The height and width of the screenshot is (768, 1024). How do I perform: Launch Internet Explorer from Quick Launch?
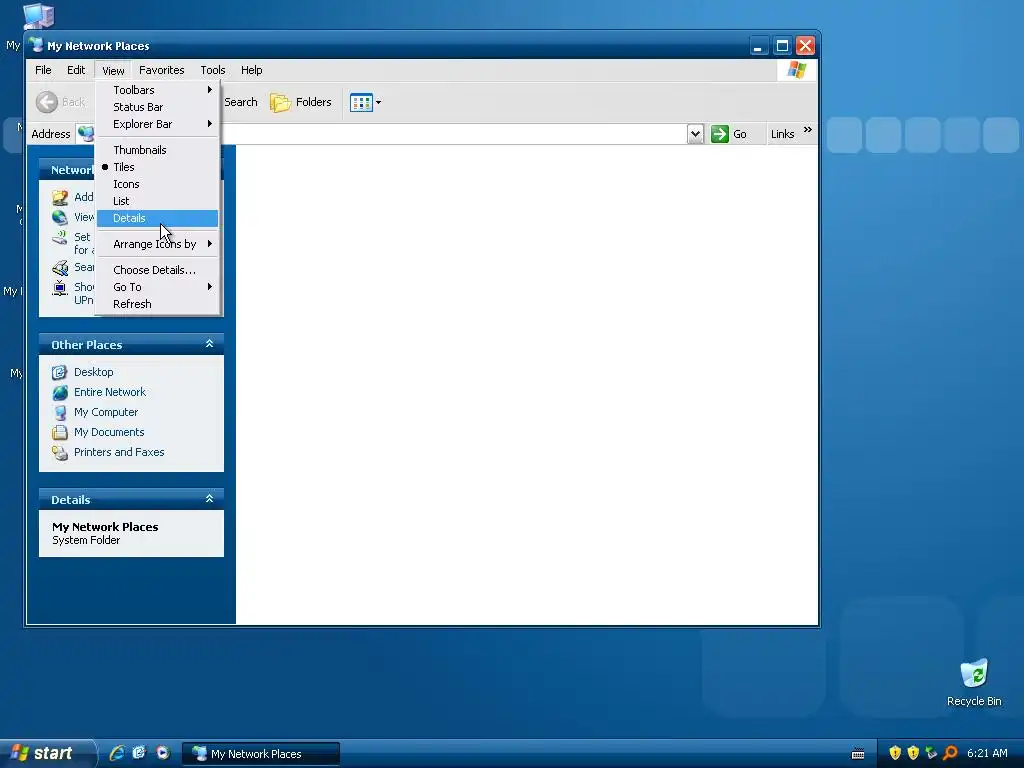click(x=116, y=753)
